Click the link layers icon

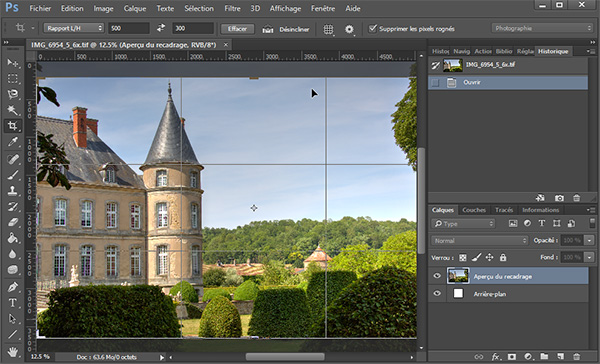tap(479, 357)
